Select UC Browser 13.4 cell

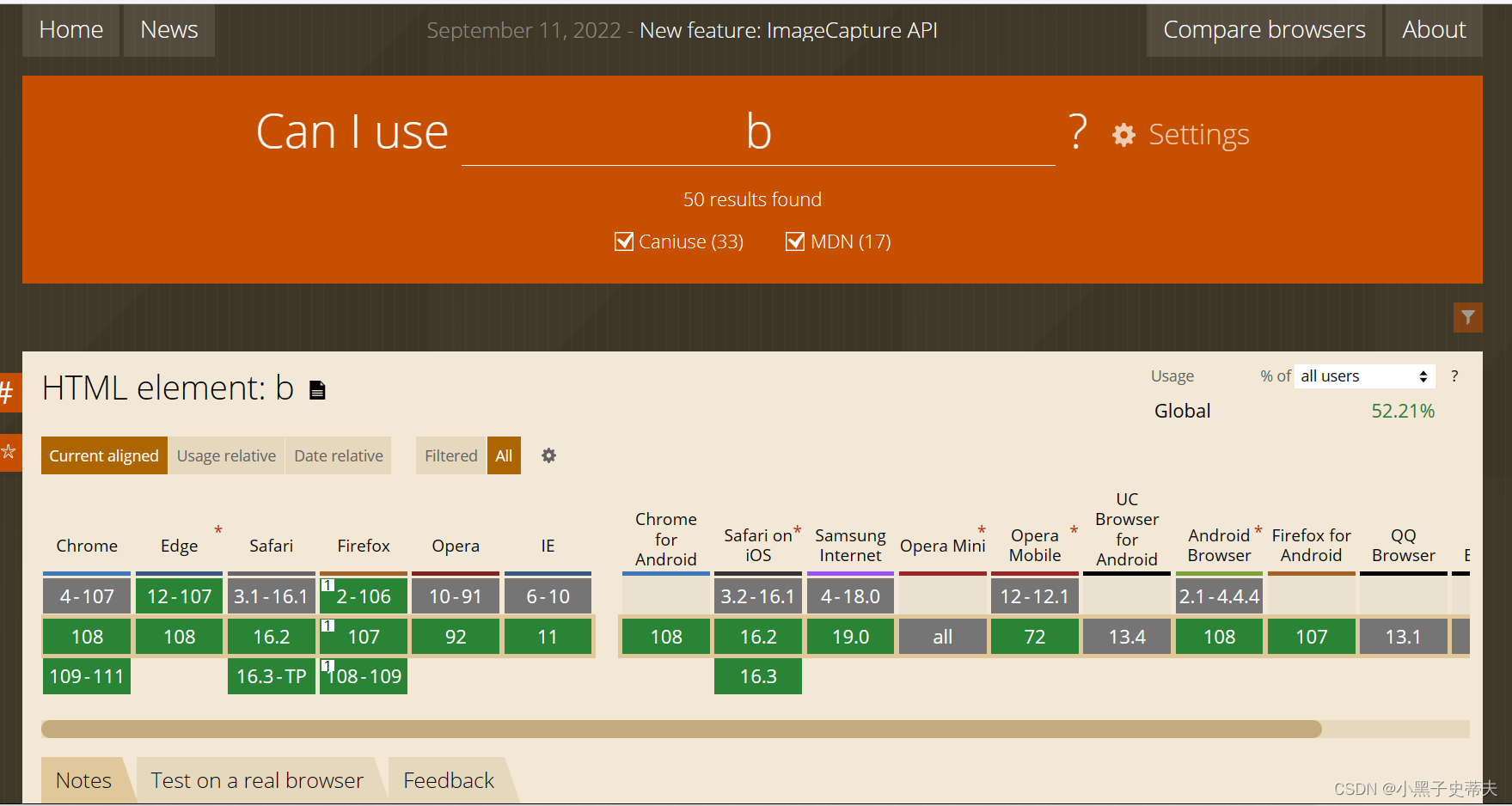[x=1127, y=637]
